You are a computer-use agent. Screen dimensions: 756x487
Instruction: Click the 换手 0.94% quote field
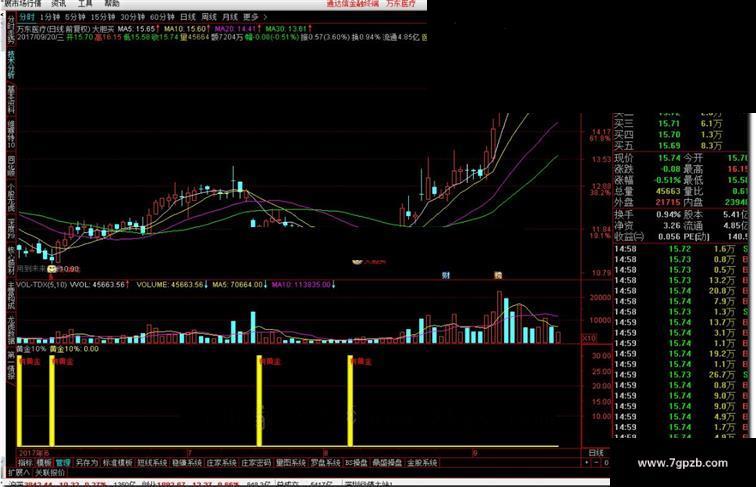click(647, 214)
